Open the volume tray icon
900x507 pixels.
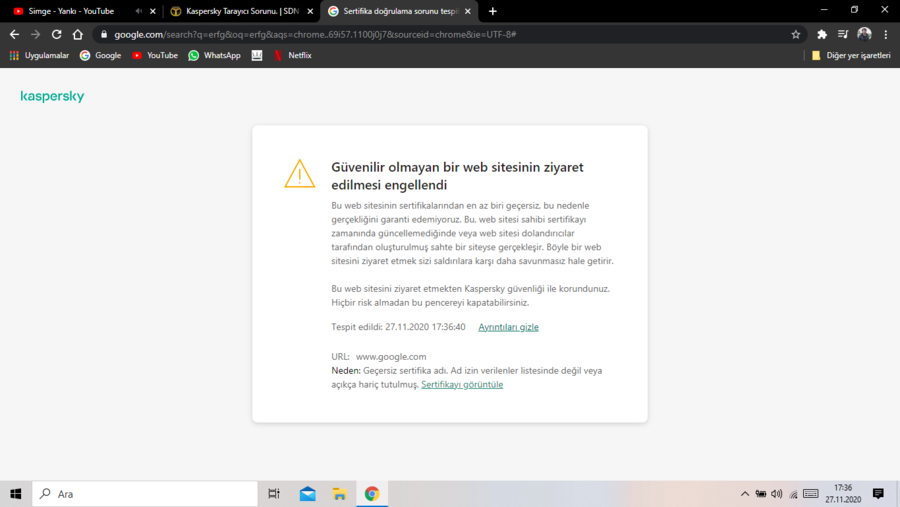tap(777, 494)
